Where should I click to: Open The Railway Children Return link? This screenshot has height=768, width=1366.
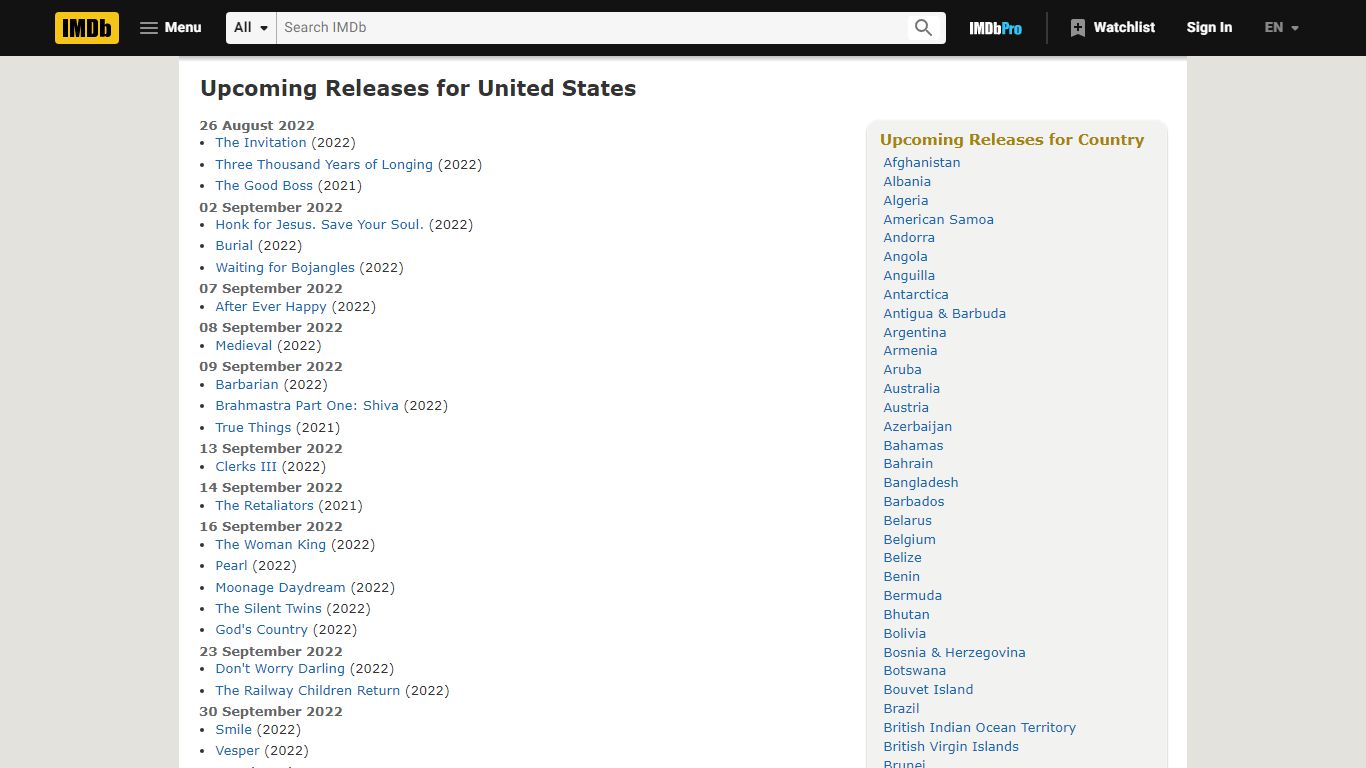[307, 691]
